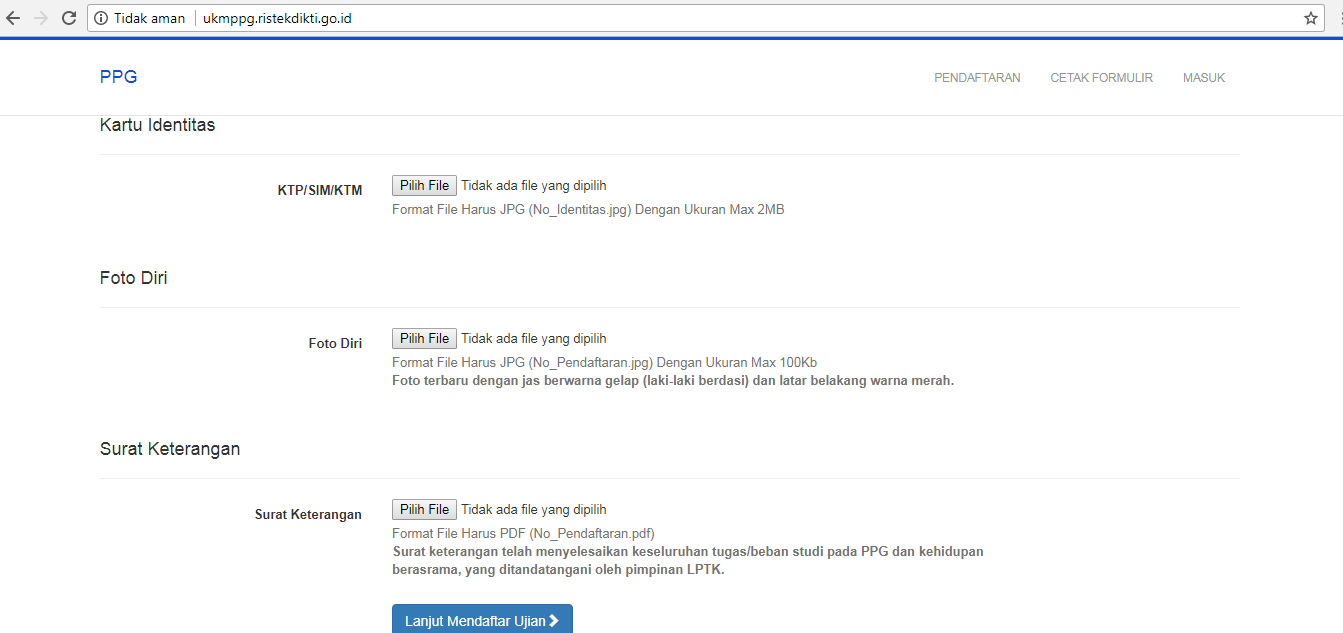This screenshot has height=633, width=1343.
Task: Click the Kartu Identitas heading
Action: coord(157,125)
